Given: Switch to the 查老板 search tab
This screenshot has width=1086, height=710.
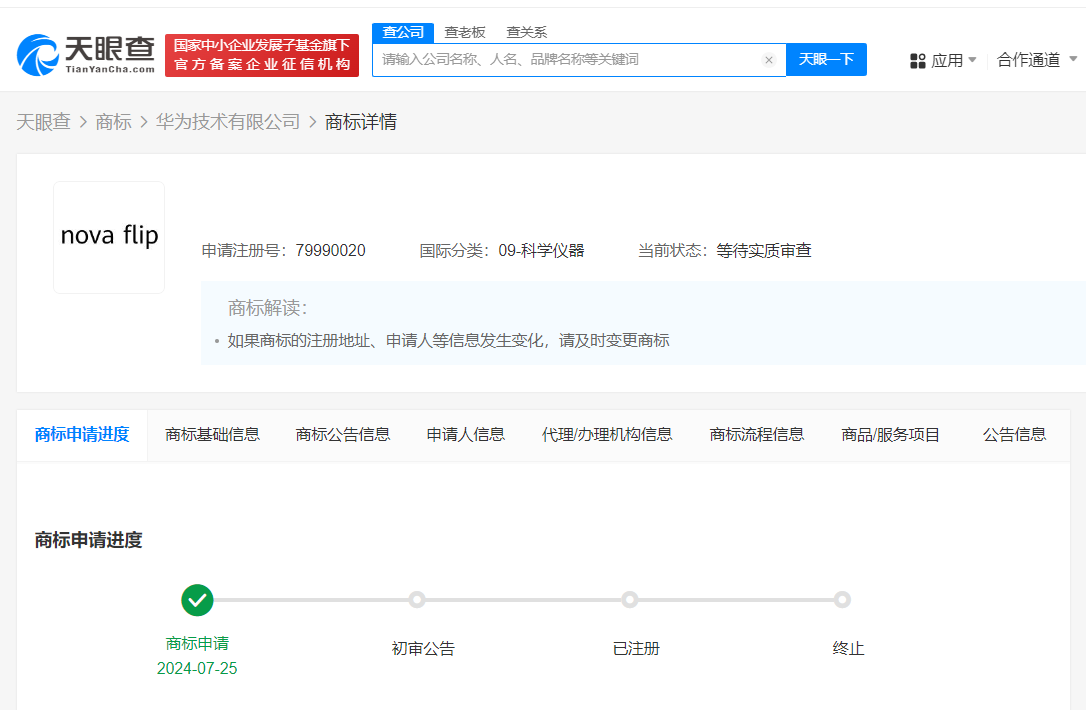Looking at the screenshot, I should tap(465, 31).
